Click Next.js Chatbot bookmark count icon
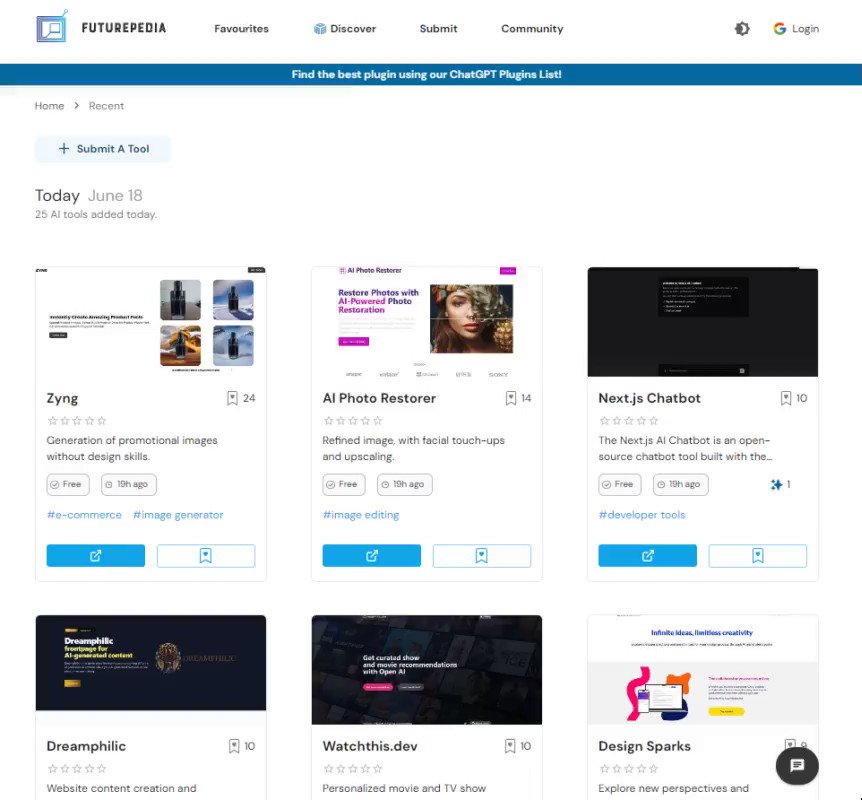Image resolution: width=862 pixels, height=800 pixels. 786,398
